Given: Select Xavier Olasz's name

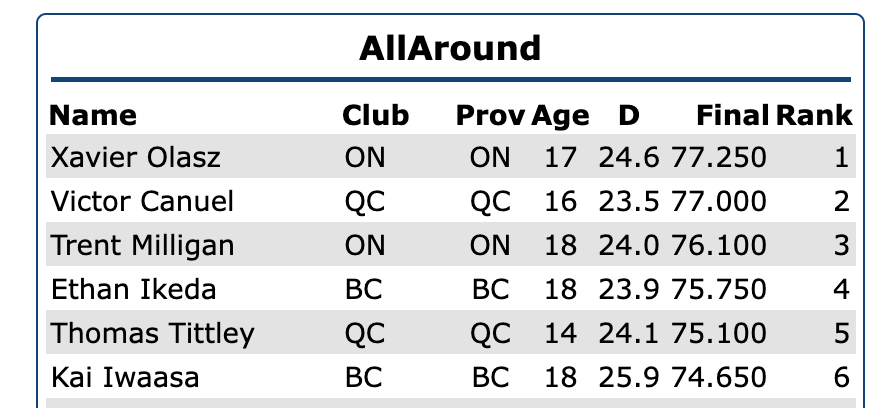Looking at the screenshot, I should 136,158.
